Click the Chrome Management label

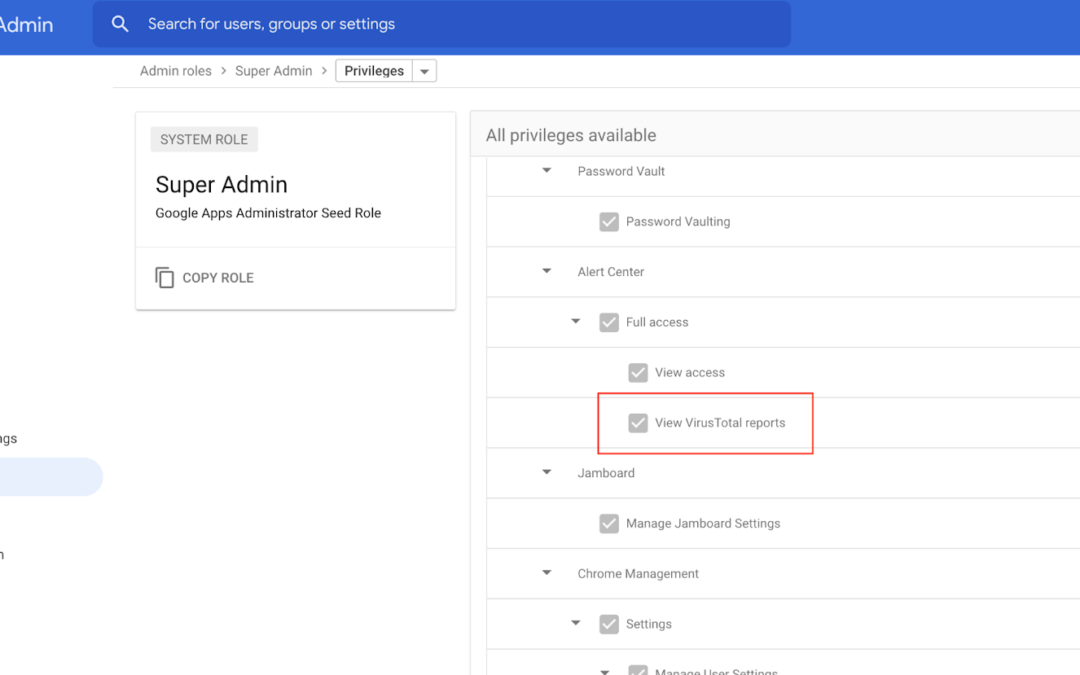tap(638, 574)
